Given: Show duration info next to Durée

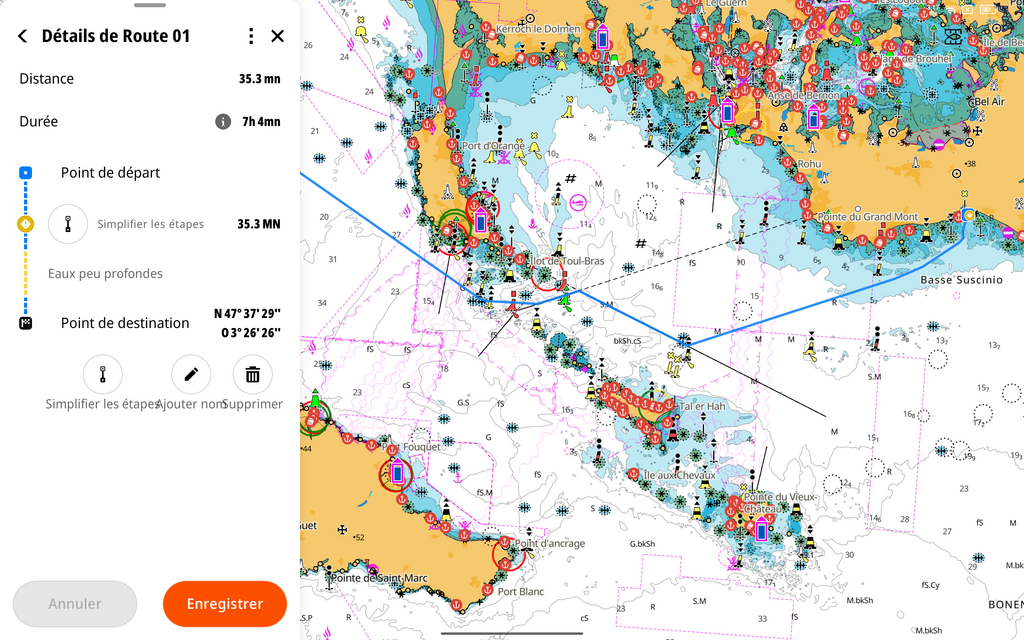Looking at the screenshot, I should [223, 122].
